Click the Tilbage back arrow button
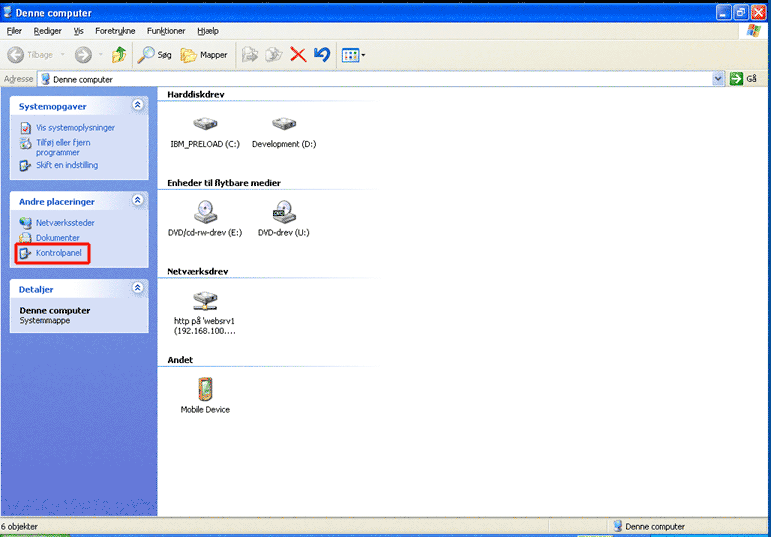This screenshot has height=537, width=771. tap(16, 55)
